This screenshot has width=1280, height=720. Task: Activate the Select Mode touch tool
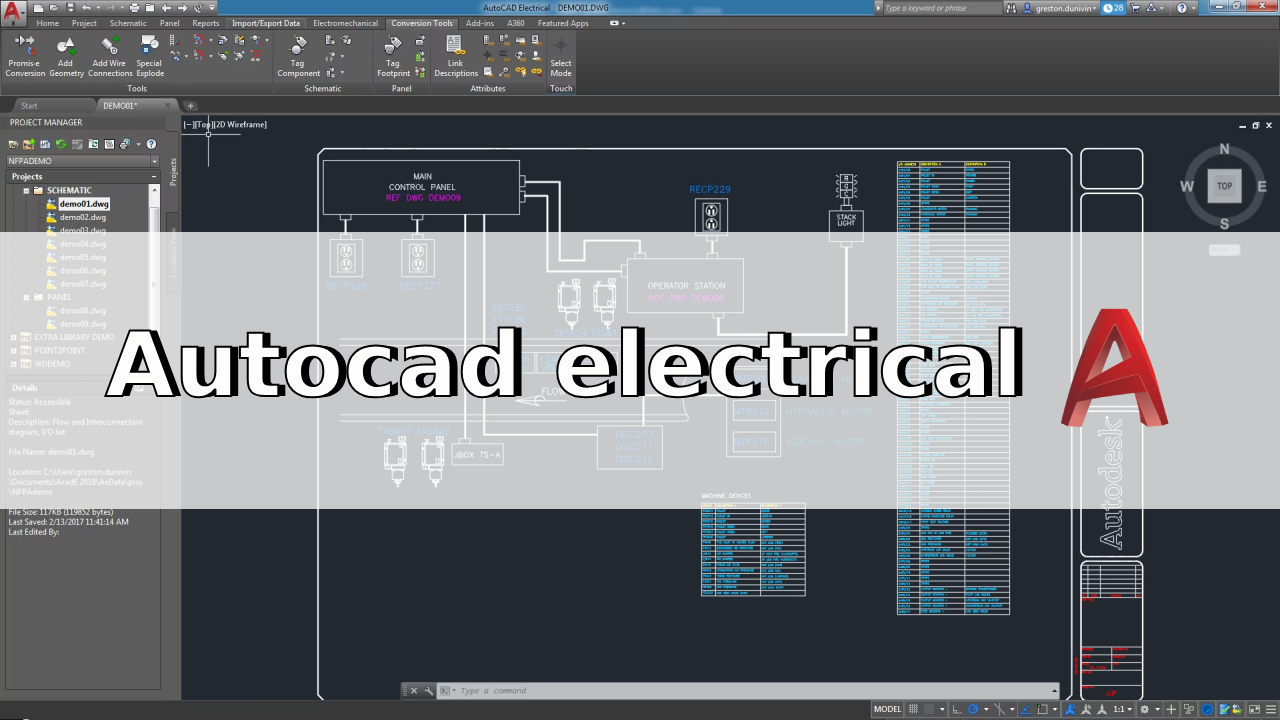561,56
